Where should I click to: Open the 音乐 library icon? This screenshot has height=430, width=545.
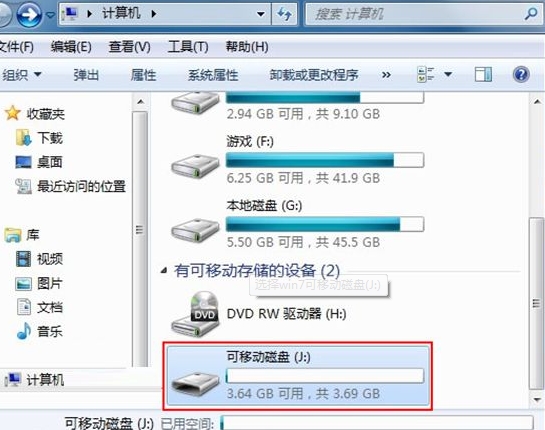coord(24,331)
